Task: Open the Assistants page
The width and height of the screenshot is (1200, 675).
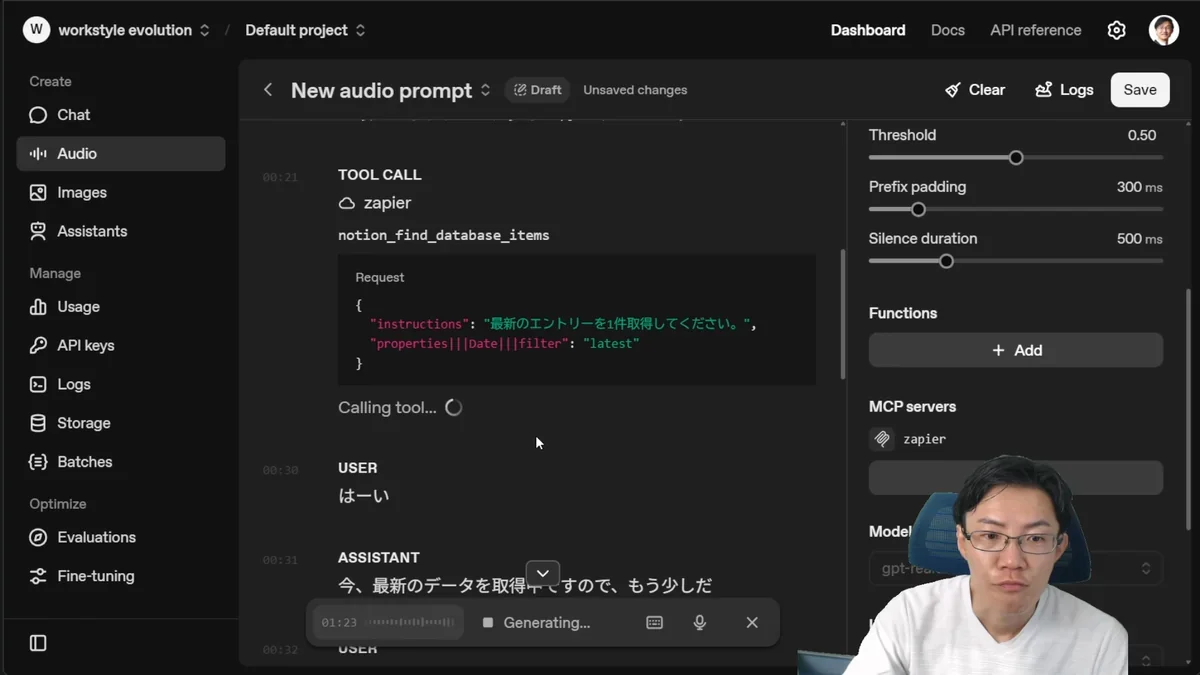Action: click(121, 231)
